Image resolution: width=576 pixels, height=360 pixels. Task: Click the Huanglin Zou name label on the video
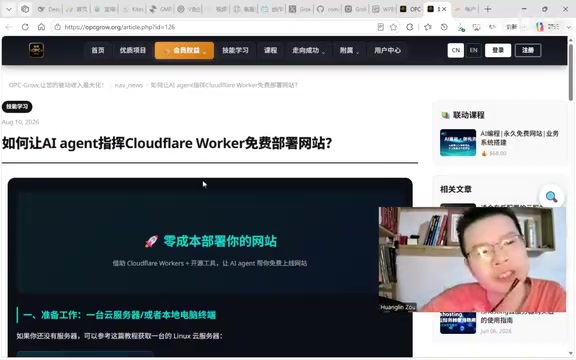pos(398,307)
